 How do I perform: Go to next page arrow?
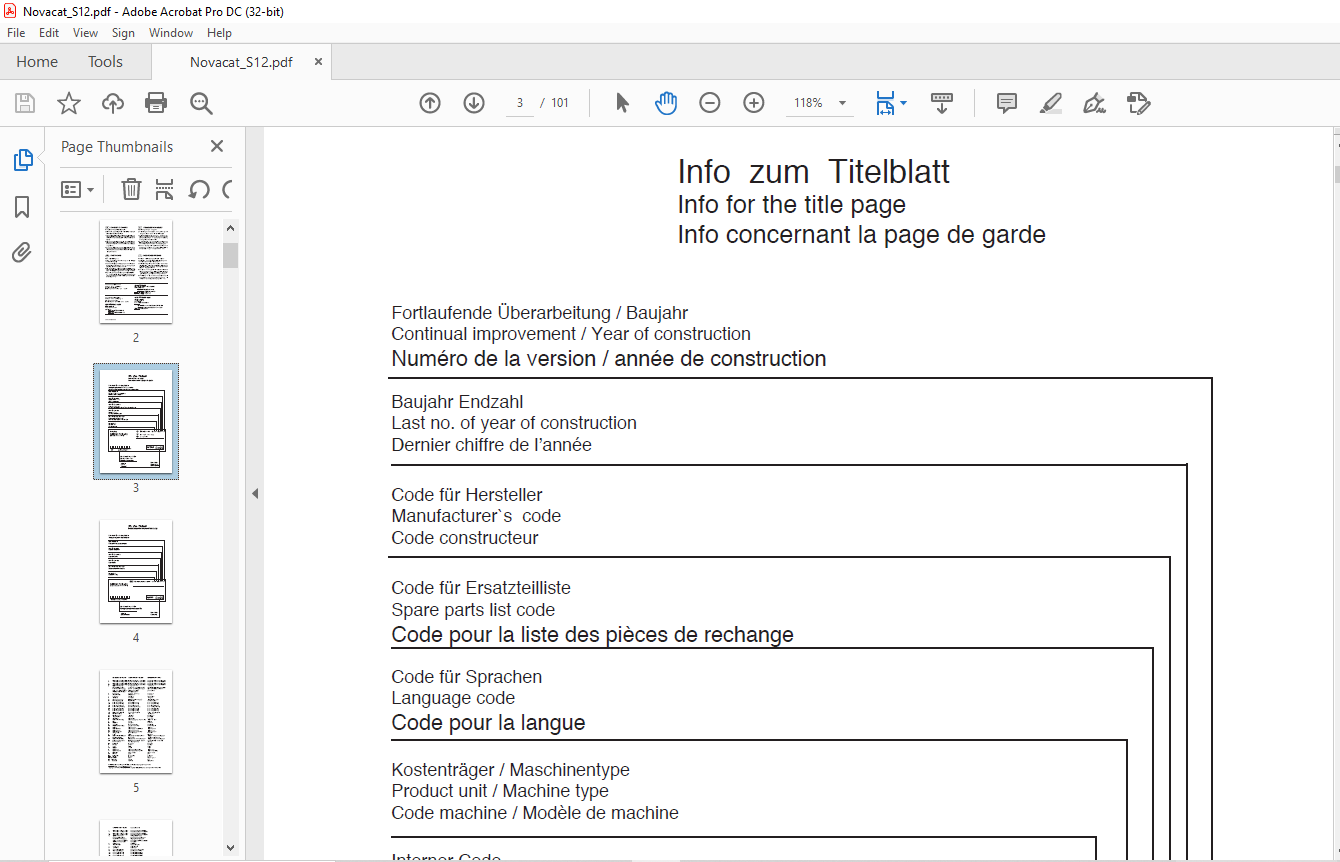point(474,103)
